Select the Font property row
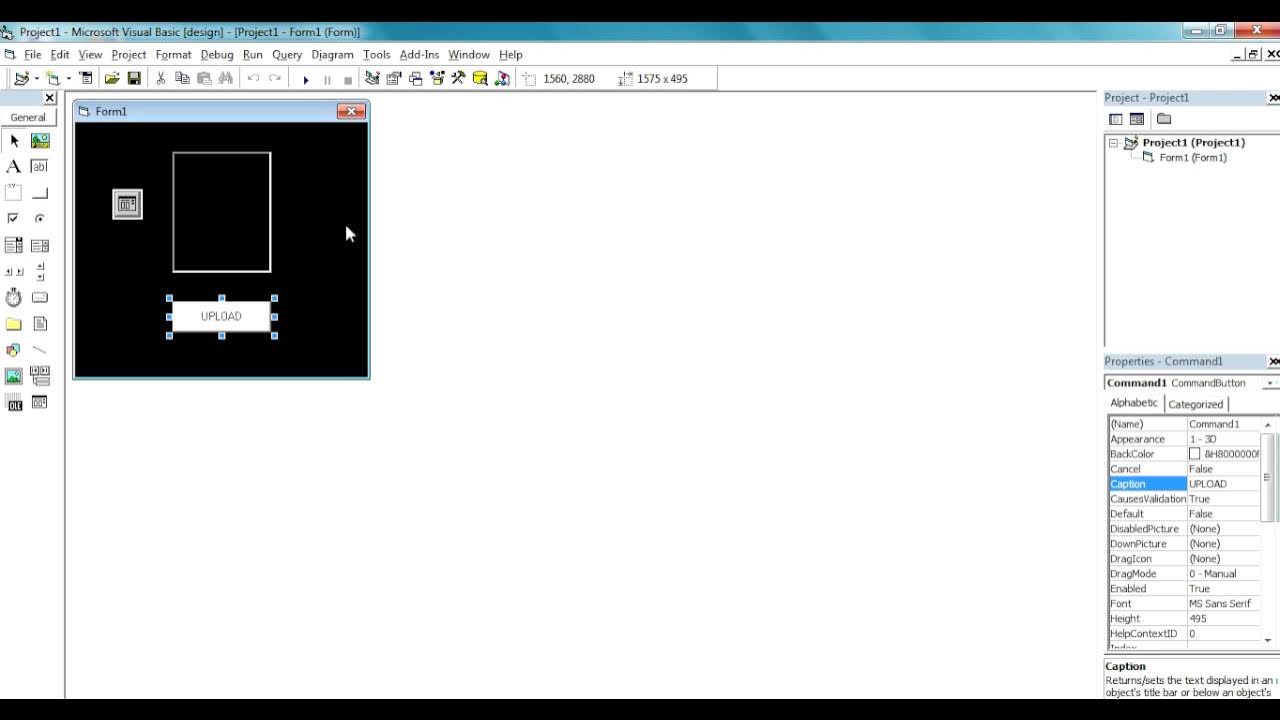Image resolution: width=1280 pixels, height=720 pixels. pos(1184,604)
